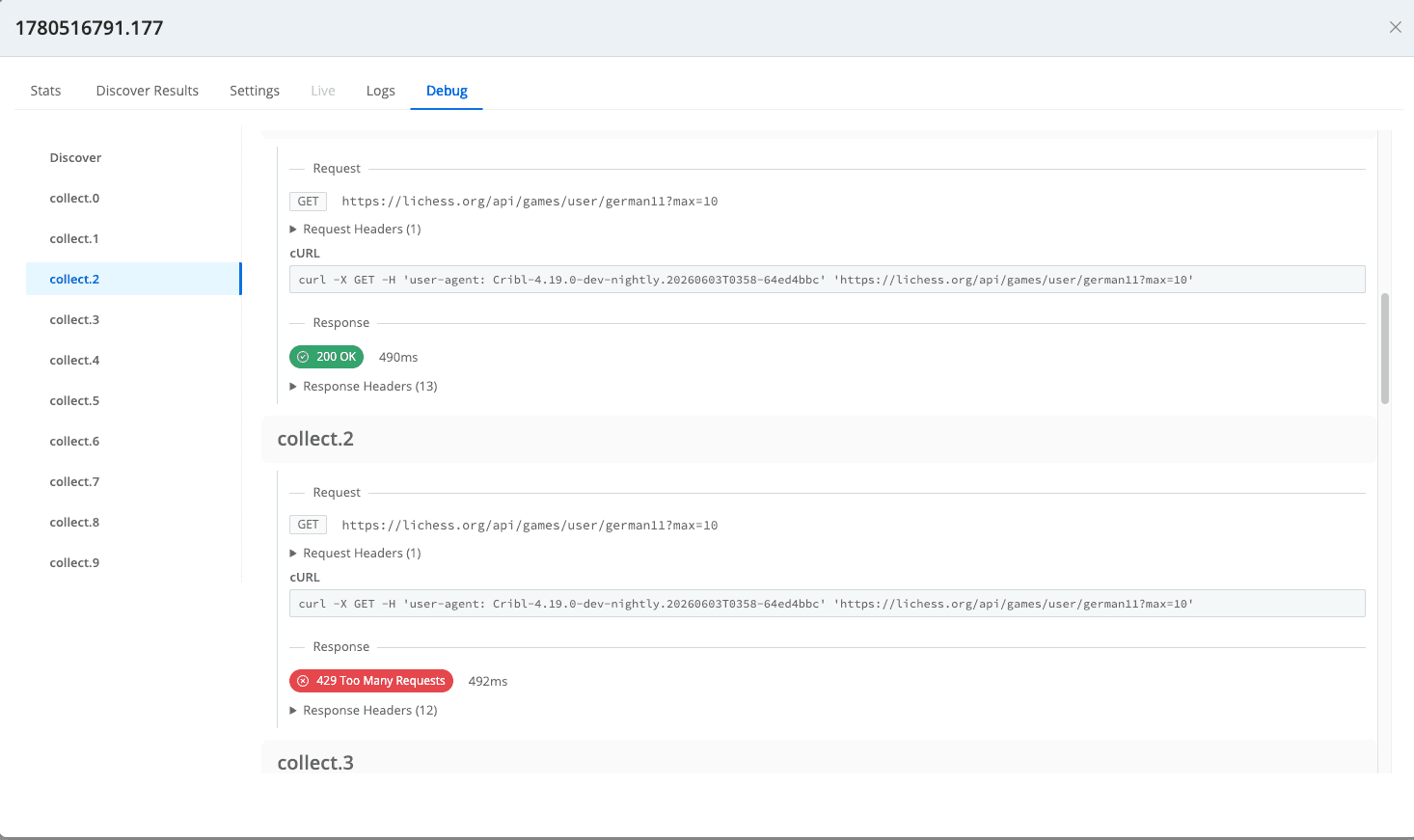Click the GET method tag above 200 OK
The height and width of the screenshot is (840, 1414).
[308, 202]
